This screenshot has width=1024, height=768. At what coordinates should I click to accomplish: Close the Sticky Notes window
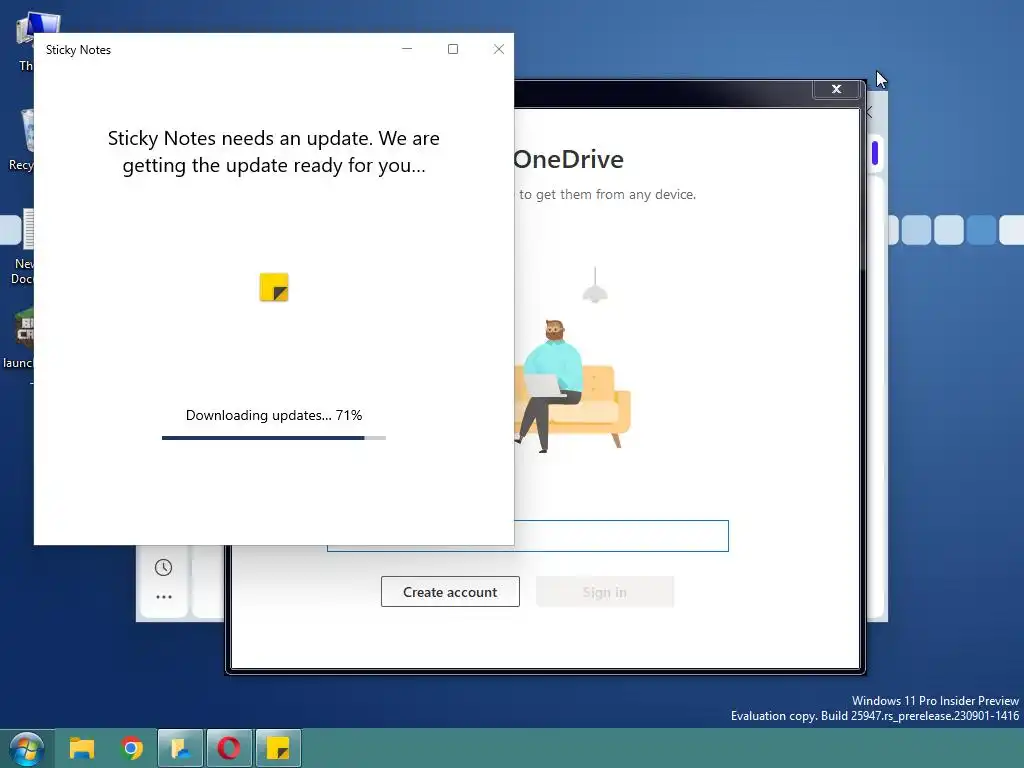pyautogui.click(x=499, y=49)
